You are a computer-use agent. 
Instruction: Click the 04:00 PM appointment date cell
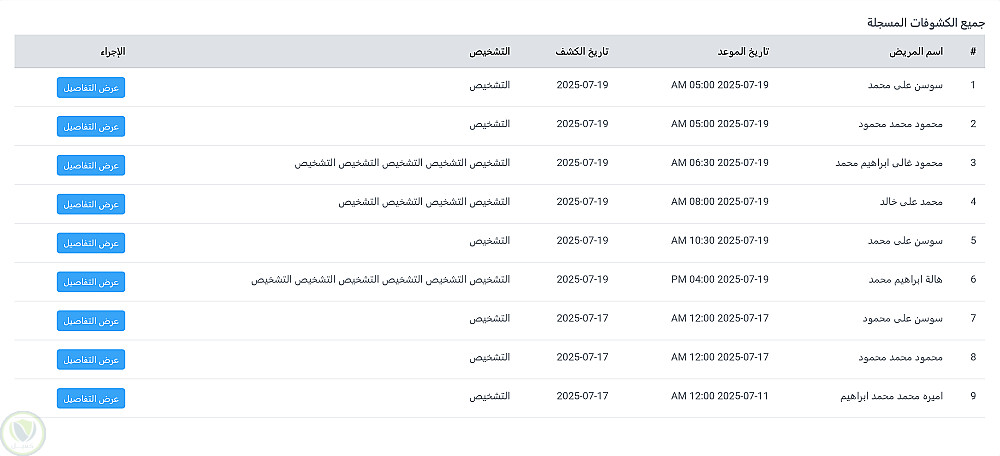(x=719, y=282)
